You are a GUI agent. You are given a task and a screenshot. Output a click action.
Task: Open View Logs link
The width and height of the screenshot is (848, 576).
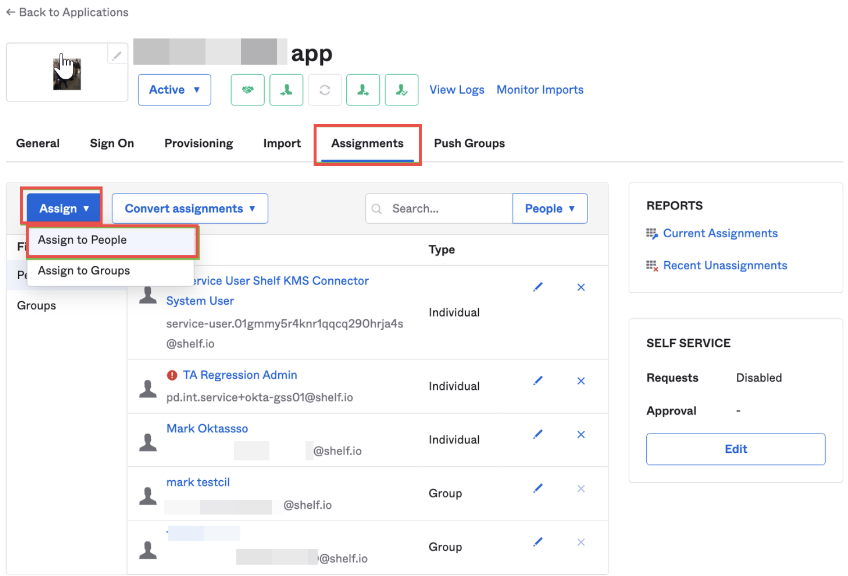click(x=456, y=90)
